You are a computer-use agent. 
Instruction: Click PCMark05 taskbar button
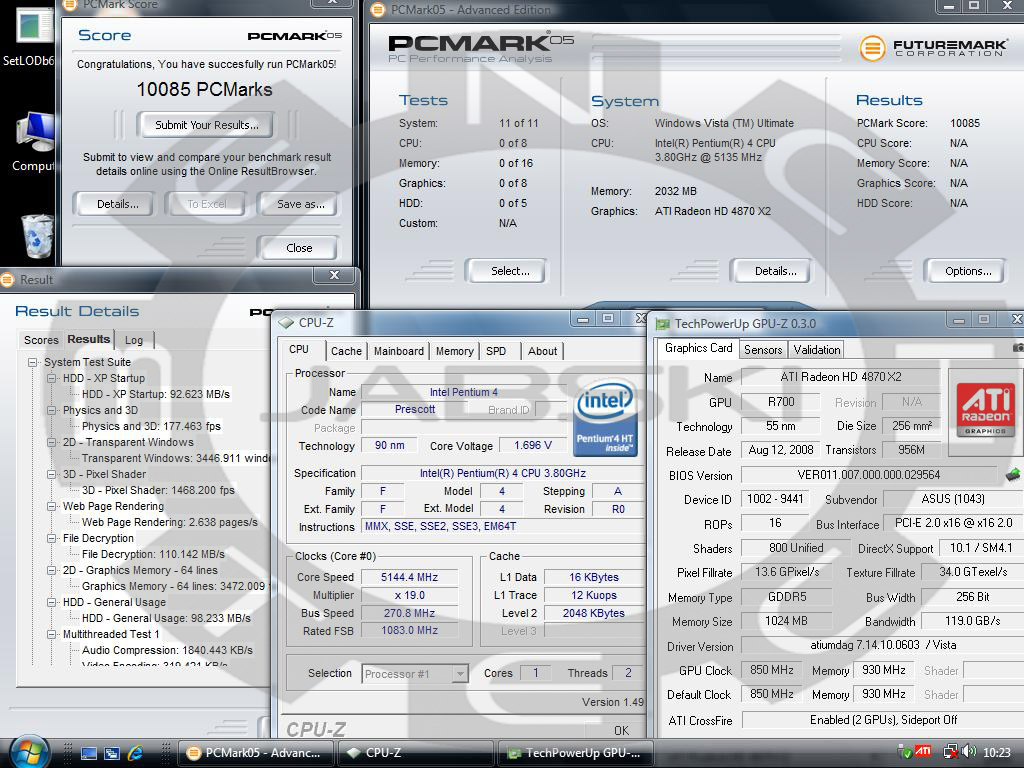click(255, 753)
